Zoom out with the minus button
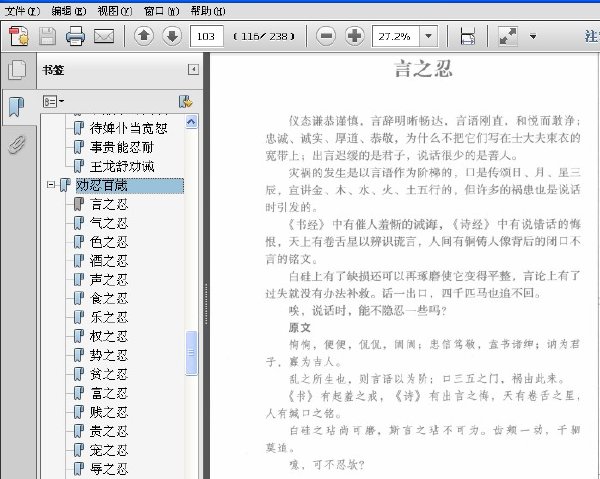This screenshot has height=479, width=600. point(326,36)
